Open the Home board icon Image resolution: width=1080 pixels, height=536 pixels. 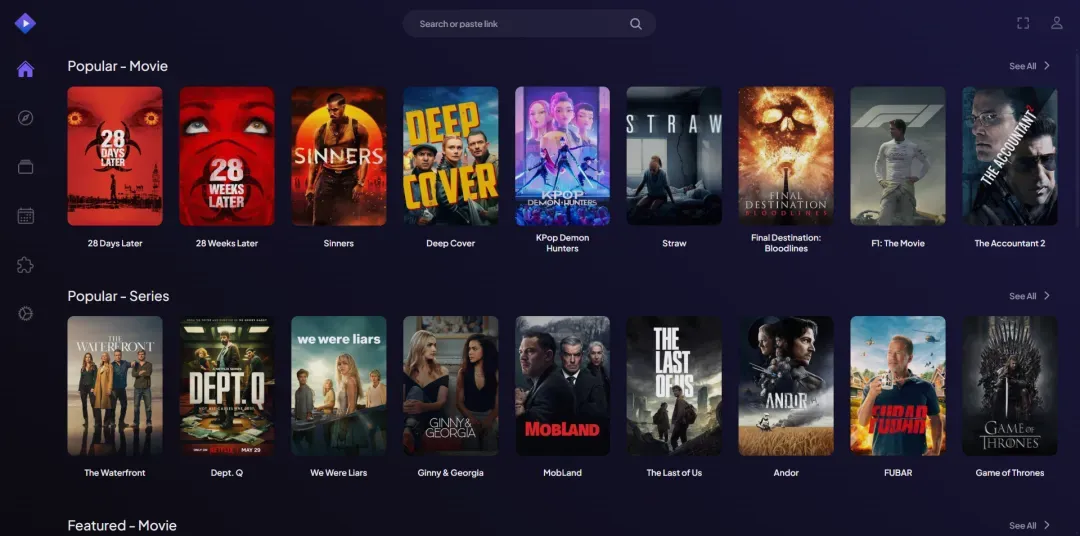pos(25,69)
